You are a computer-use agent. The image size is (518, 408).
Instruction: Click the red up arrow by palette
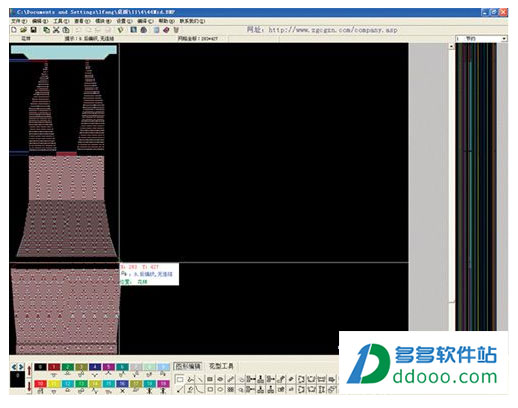click(29, 370)
